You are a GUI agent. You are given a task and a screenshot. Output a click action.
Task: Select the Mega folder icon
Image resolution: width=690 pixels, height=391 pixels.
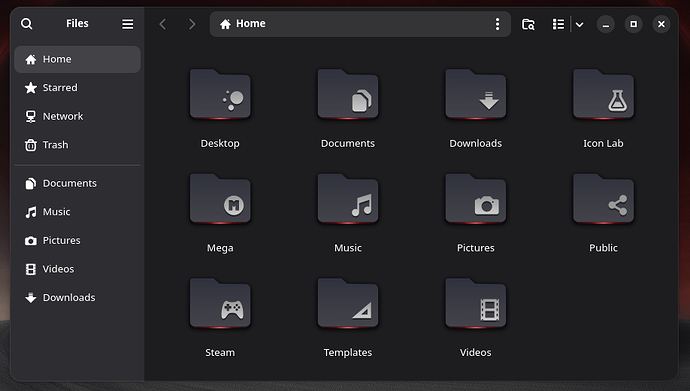pyautogui.click(x=220, y=199)
